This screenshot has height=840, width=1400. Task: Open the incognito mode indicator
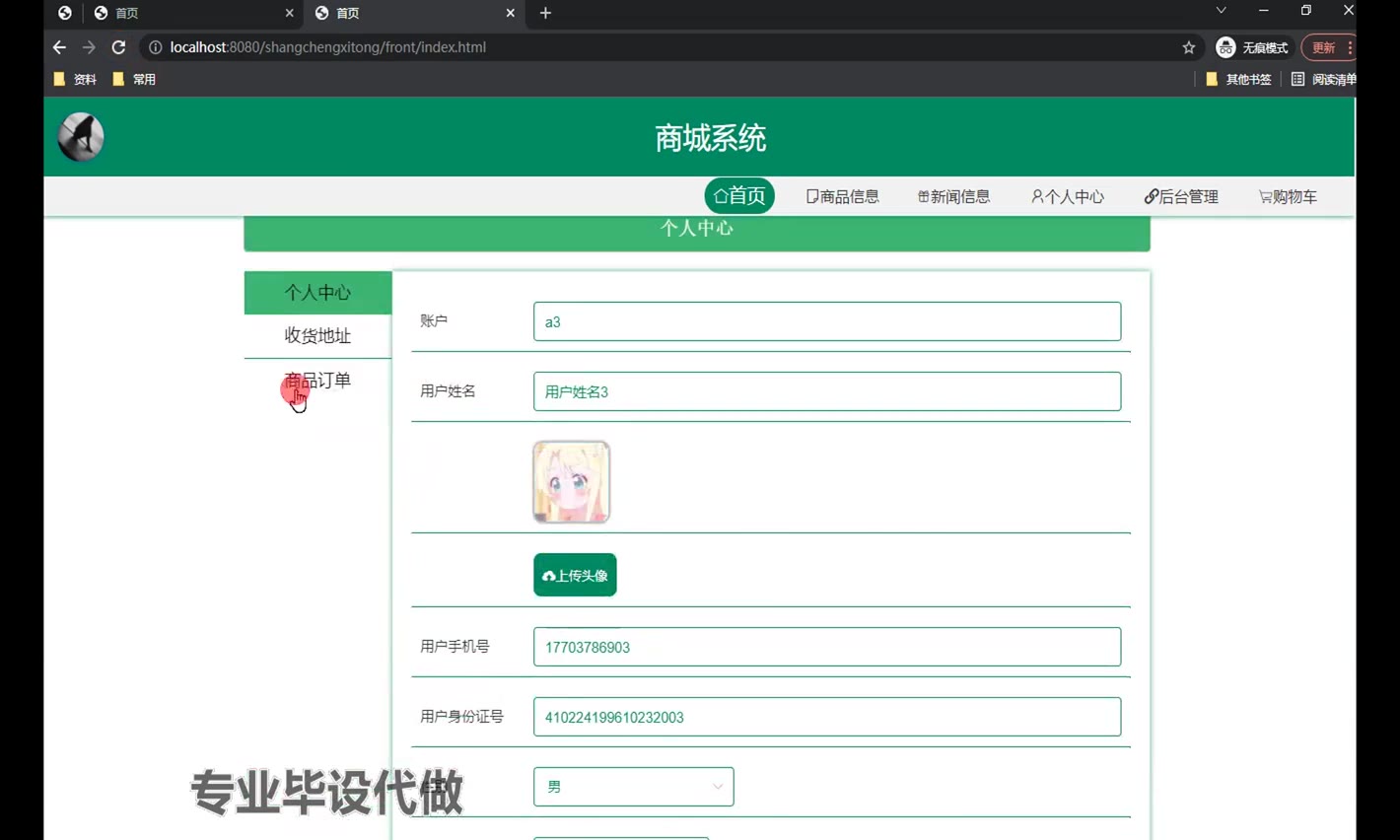(x=1252, y=47)
